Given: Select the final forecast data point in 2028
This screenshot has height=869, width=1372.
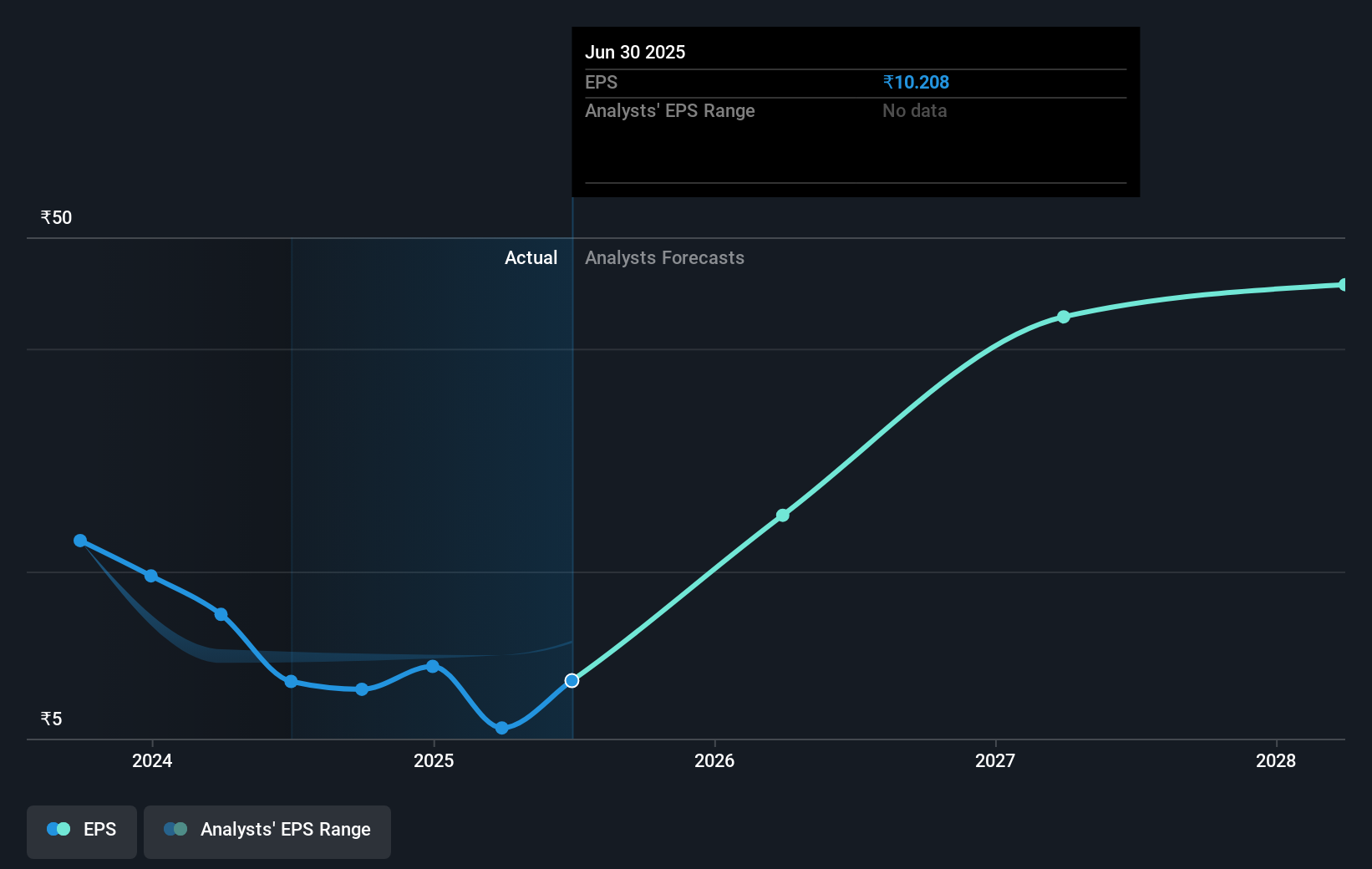Looking at the screenshot, I should (1344, 285).
